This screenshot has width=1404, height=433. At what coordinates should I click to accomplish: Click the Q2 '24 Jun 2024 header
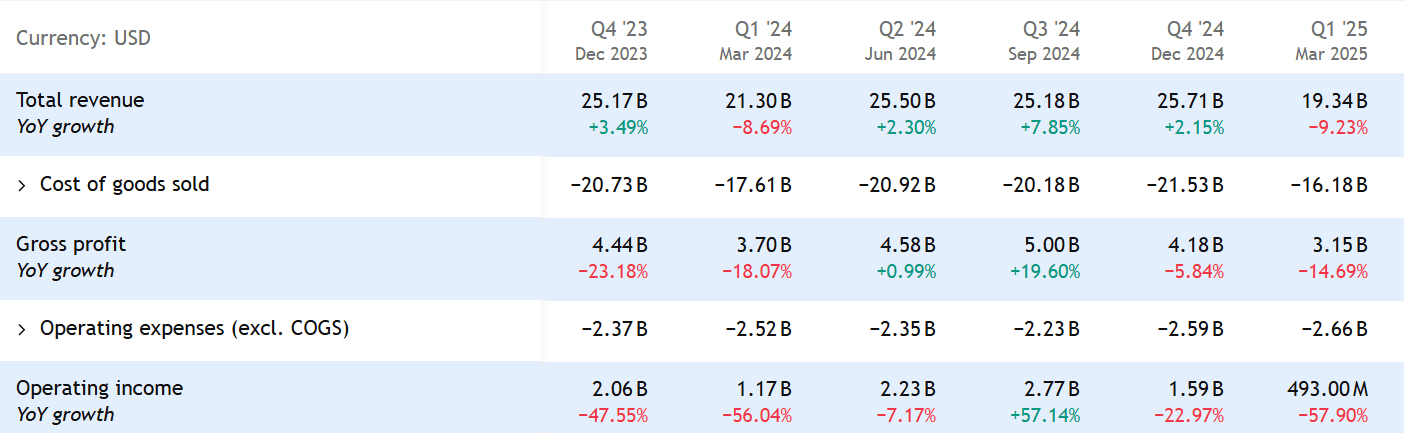(x=900, y=40)
